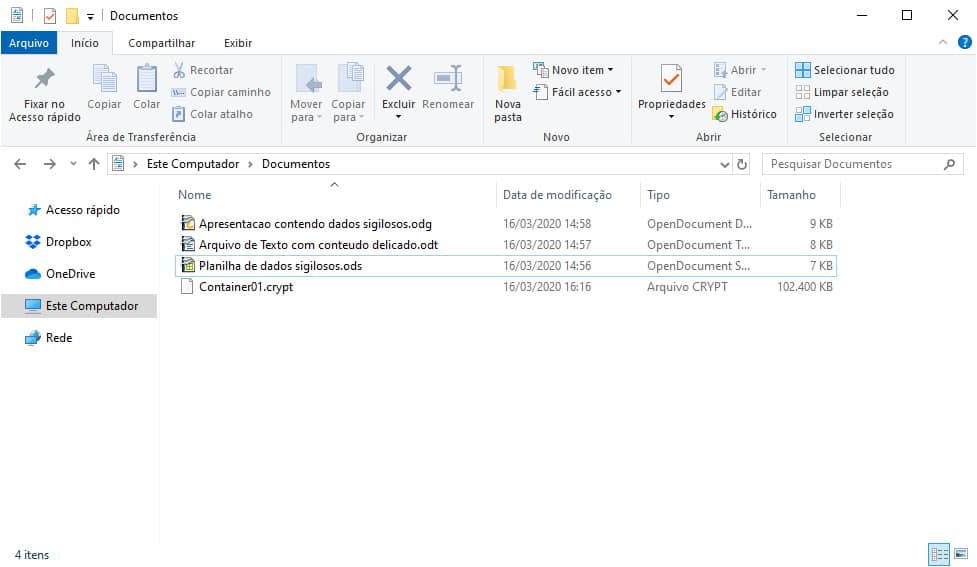The width and height of the screenshot is (977, 567).
Task: Open the Fácil acesso dropdown
Action: 577,92
